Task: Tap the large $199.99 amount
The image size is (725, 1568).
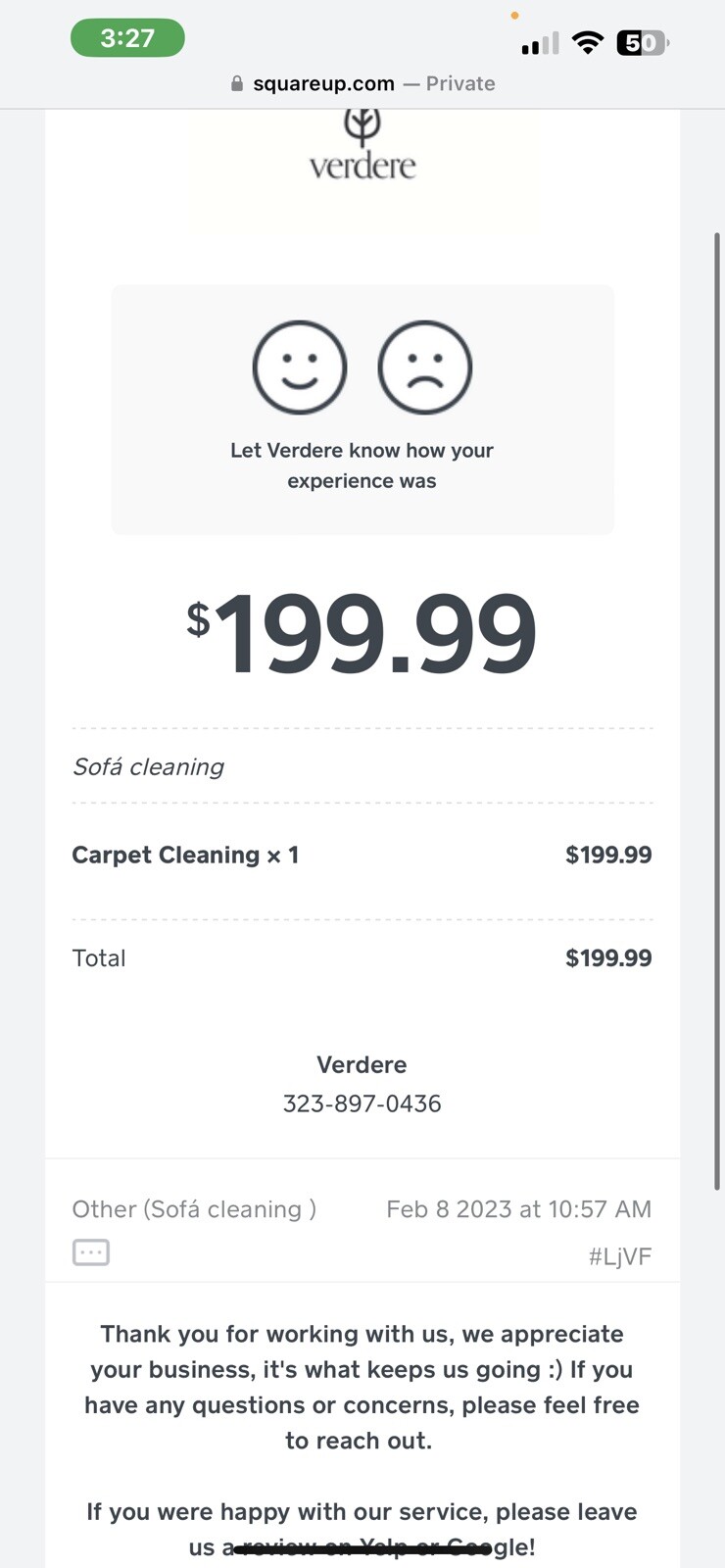Action: click(362, 635)
